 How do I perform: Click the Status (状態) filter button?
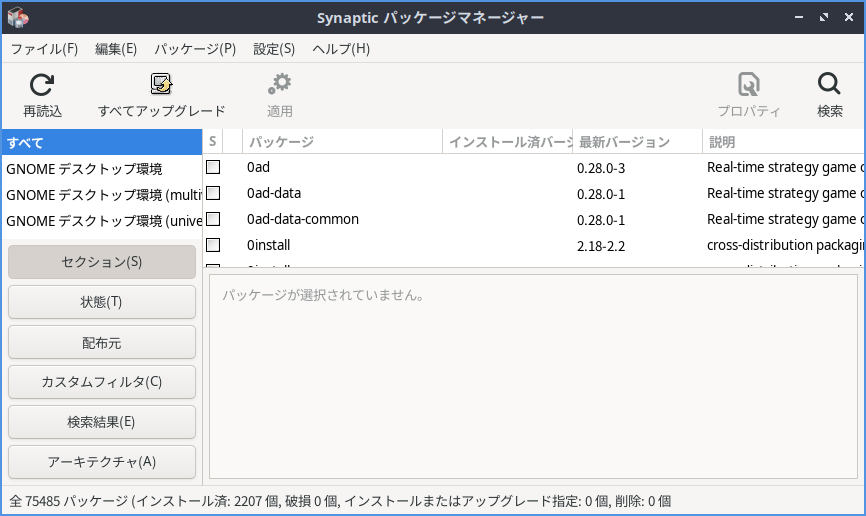click(102, 302)
